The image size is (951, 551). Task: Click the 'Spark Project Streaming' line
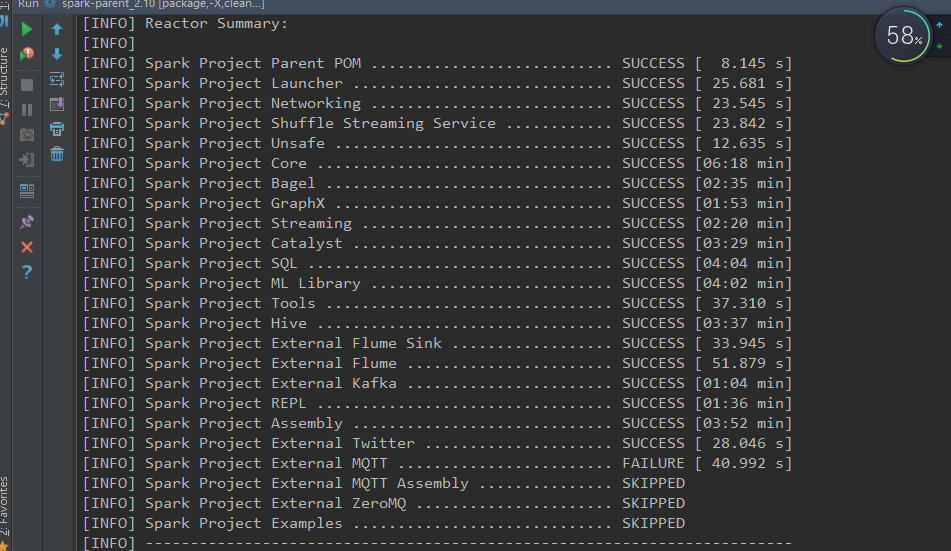pyautogui.click(x=437, y=224)
